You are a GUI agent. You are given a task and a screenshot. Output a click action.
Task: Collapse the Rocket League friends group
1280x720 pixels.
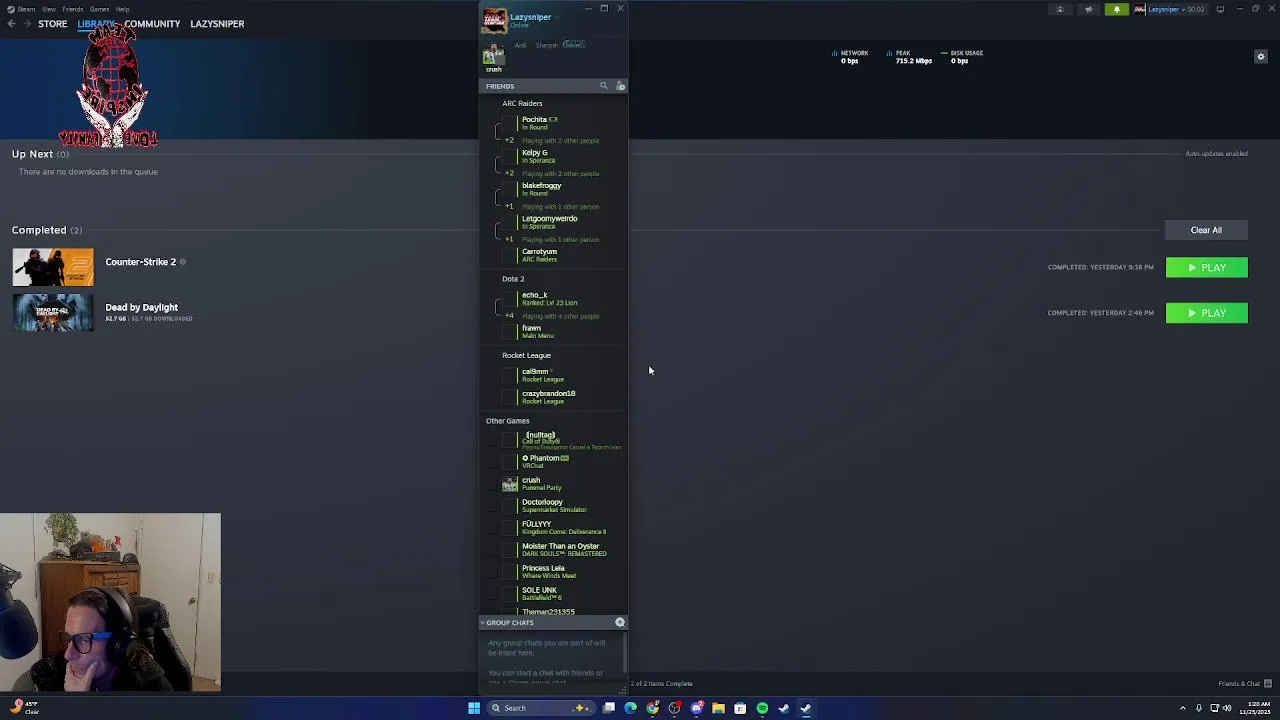[x=526, y=355]
